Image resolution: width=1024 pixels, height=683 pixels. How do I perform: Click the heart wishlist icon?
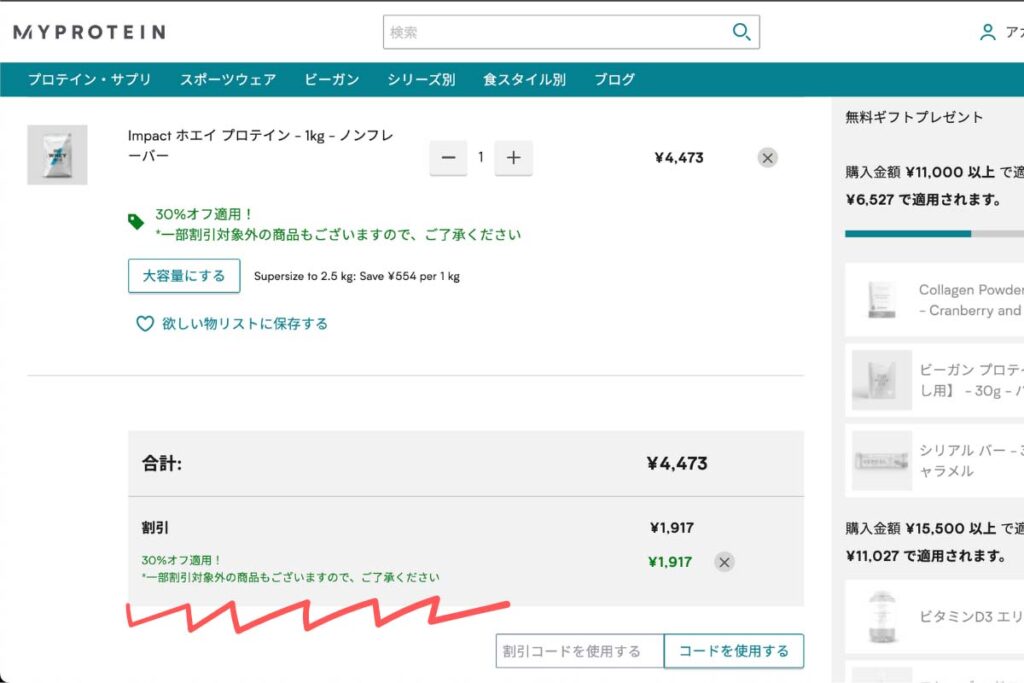click(144, 324)
